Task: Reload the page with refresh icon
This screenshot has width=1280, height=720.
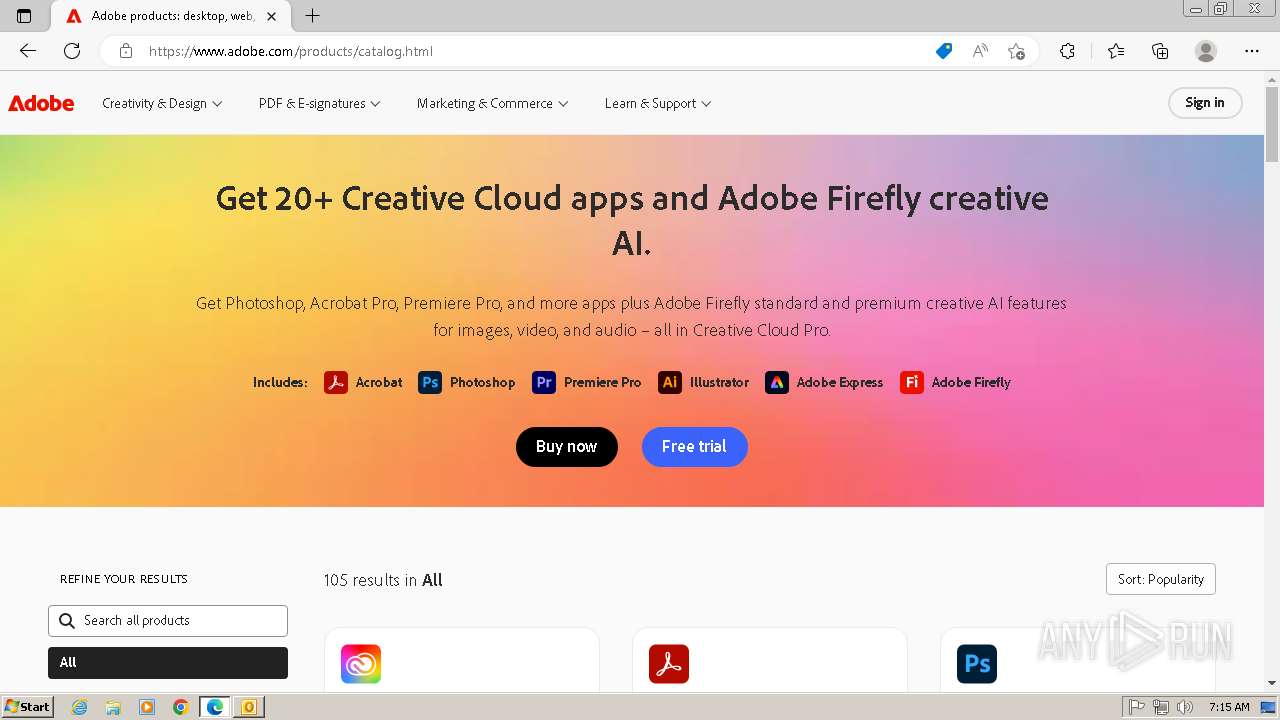Action: tap(72, 51)
